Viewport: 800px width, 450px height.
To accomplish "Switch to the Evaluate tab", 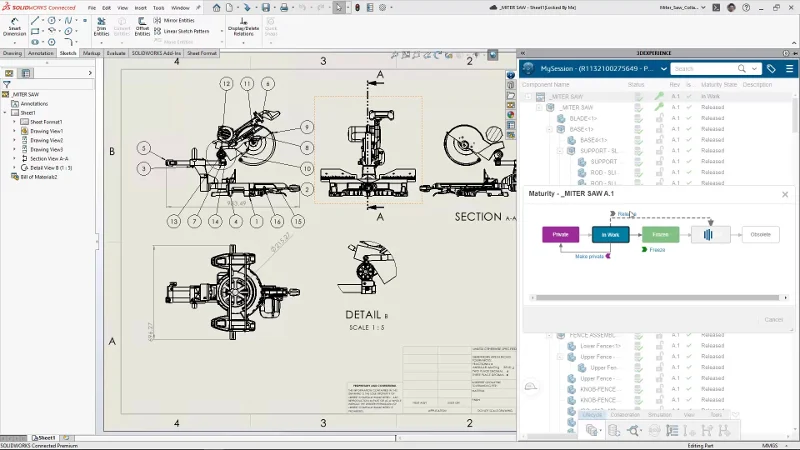I will tap(116, 53).
